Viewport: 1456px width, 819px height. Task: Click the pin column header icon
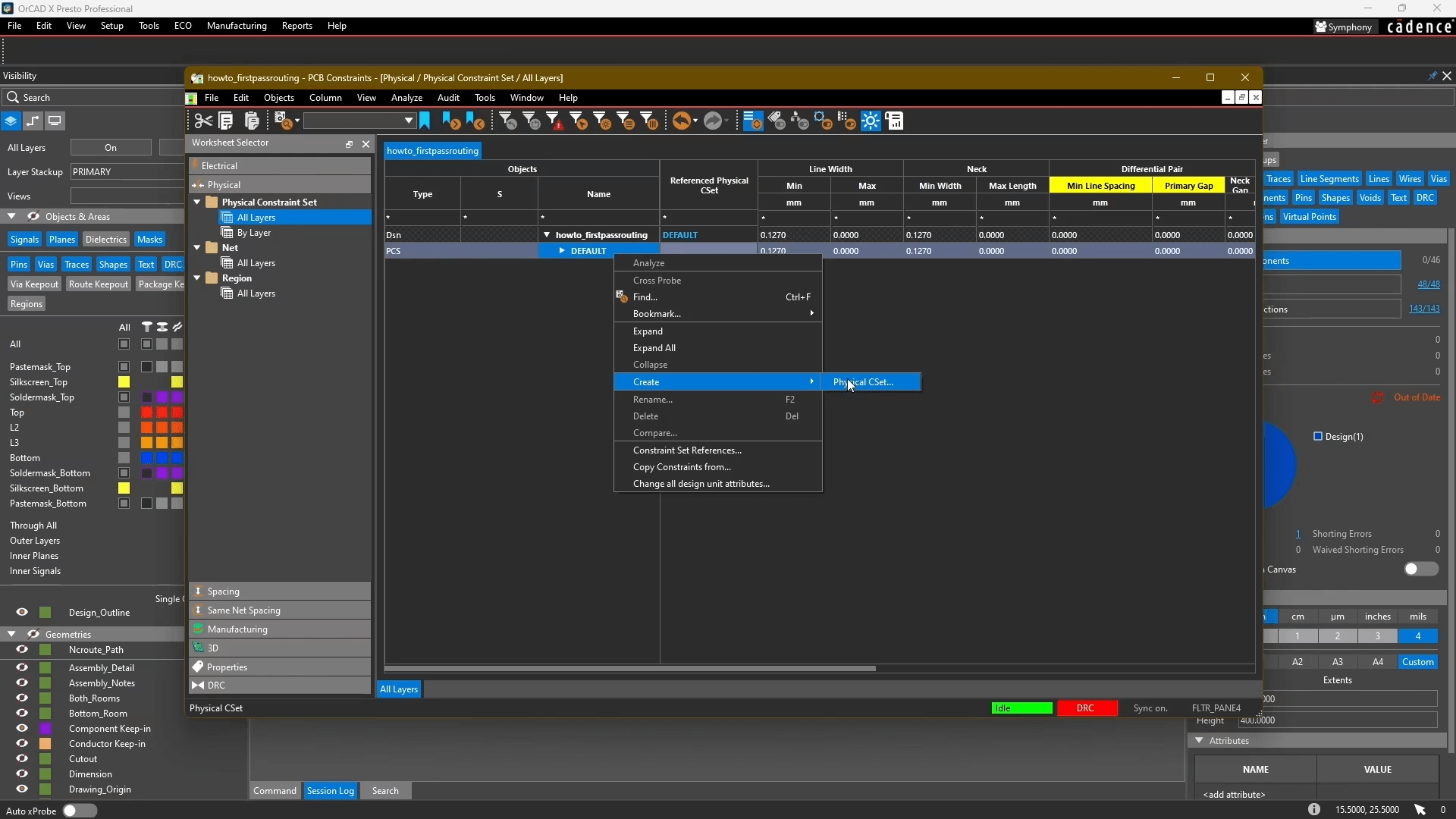point(147,327)
